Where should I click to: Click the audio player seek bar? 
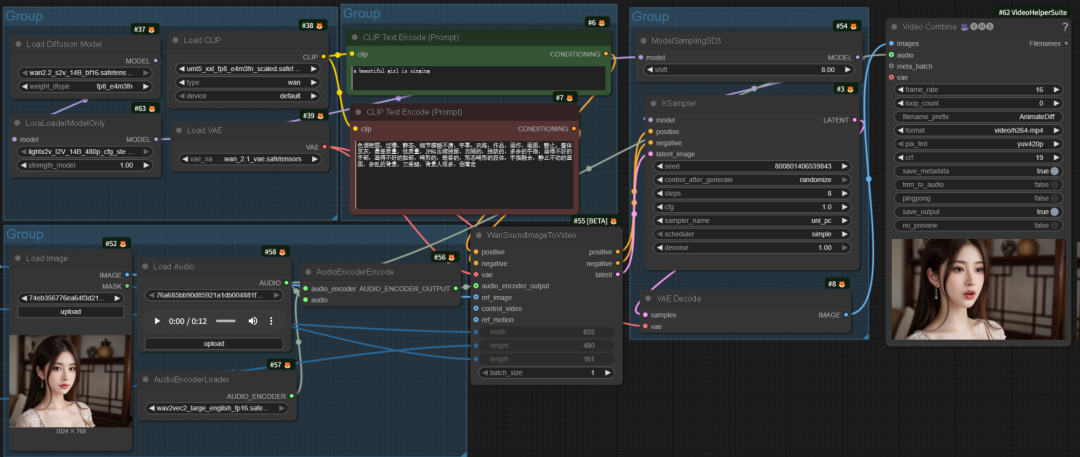[225, 321]
